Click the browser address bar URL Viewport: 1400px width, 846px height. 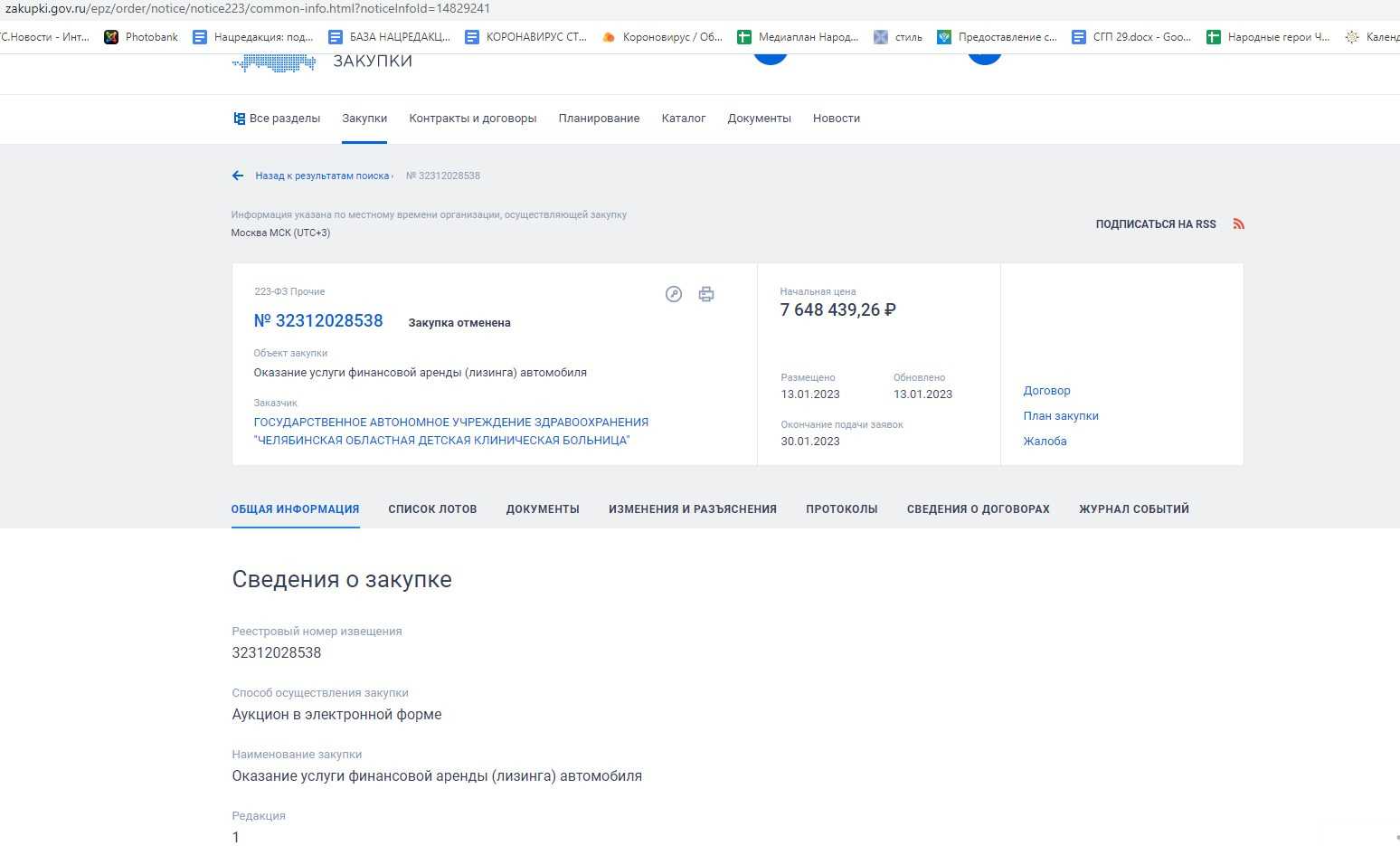(x=248, y=9)
